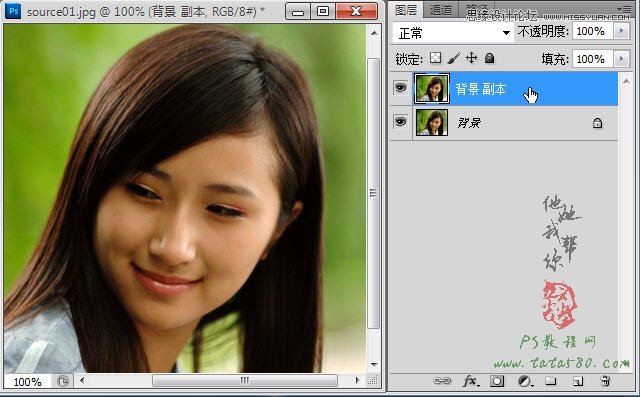The height and width of the screenshot is (397, 640).
Task: Toggle visibility of 背景 副本 layer
Action: 400,88
